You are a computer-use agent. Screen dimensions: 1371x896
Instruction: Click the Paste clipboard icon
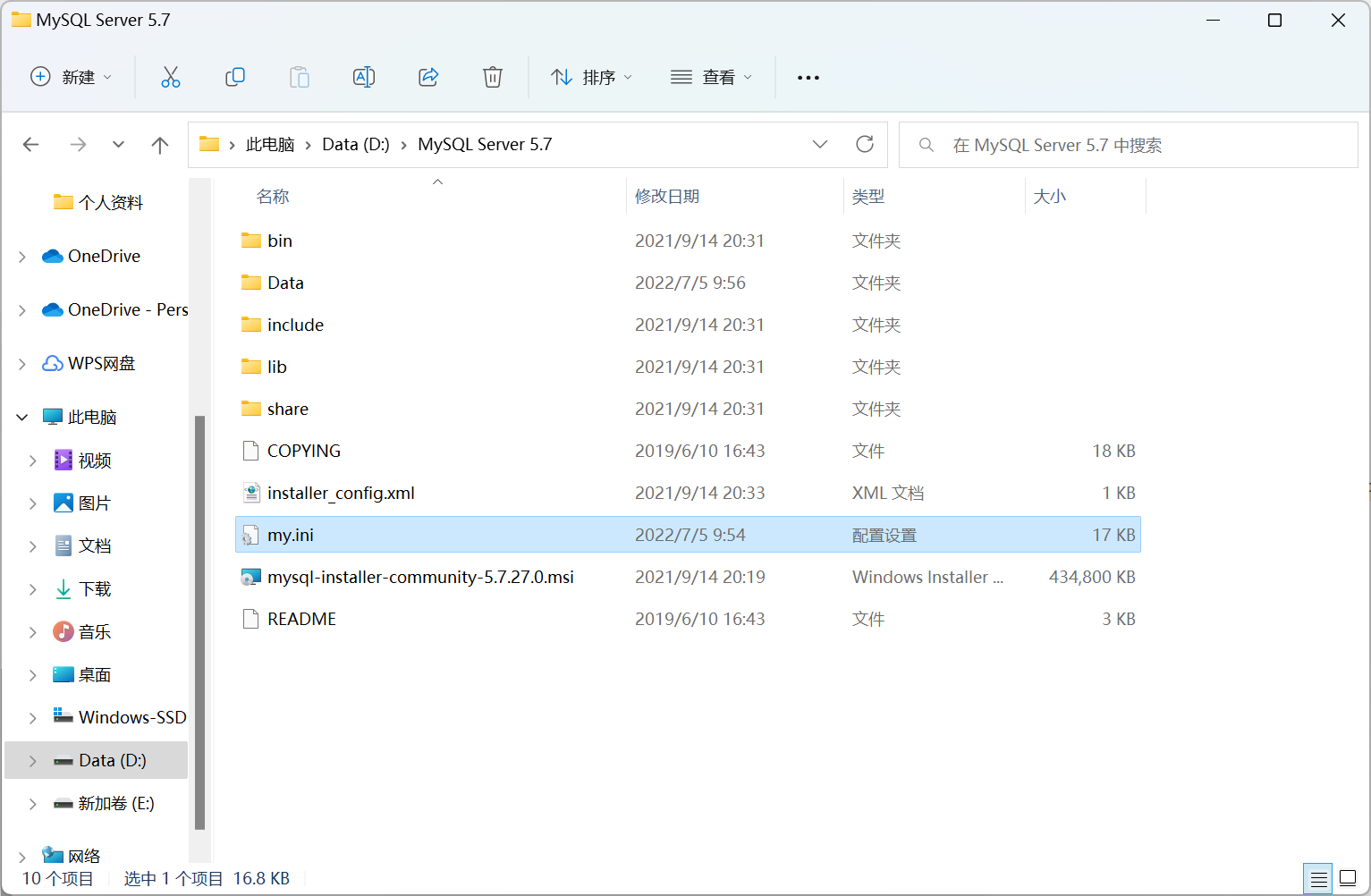coord(300,77)
